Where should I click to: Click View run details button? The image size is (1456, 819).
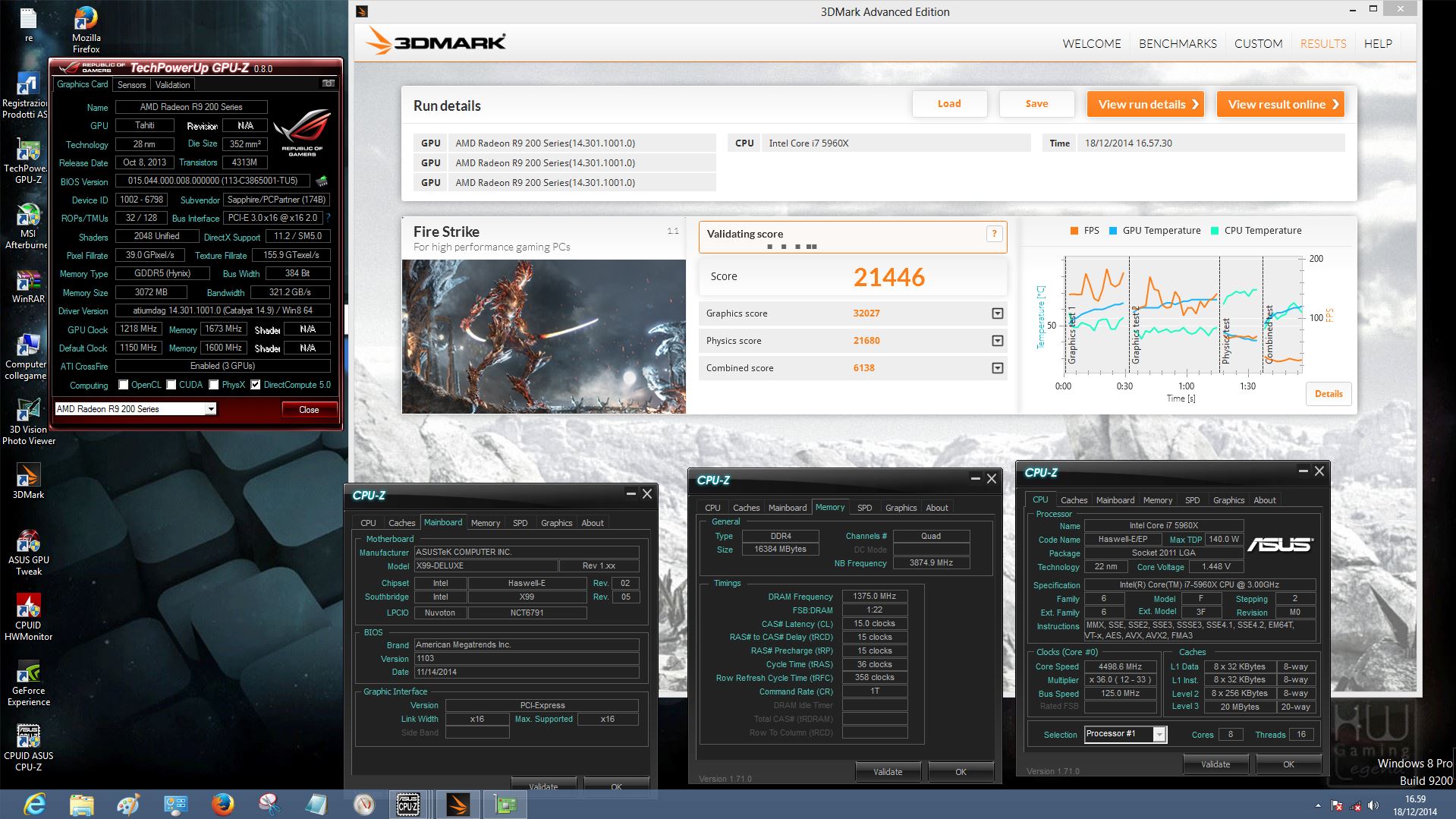(1146, 104)
